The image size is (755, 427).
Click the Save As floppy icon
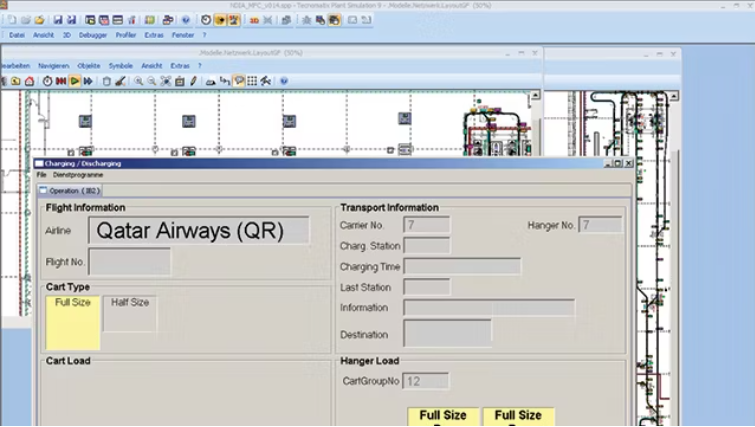click(71, 20)
